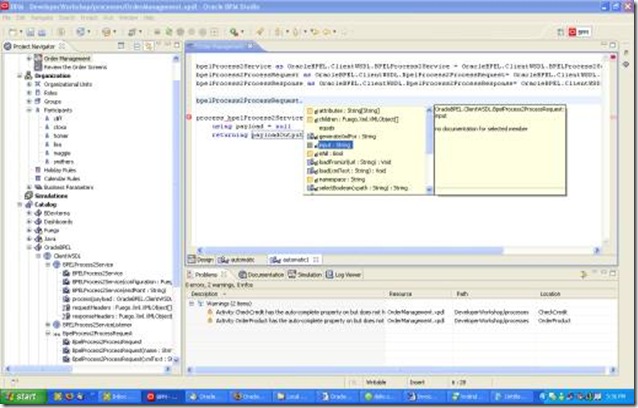The height and width of the screenshot is (408, 638).
Task: Collapse the OracleBPEL node
Action: click(29, 247)
